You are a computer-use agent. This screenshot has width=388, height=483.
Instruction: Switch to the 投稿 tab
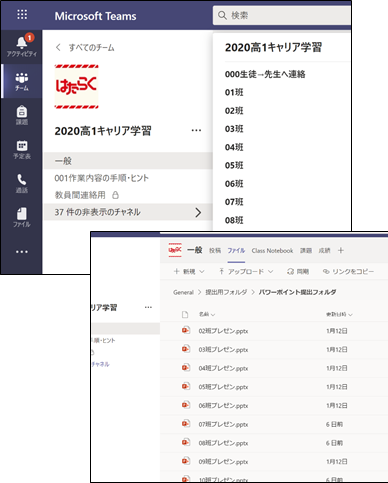point(215,250)
